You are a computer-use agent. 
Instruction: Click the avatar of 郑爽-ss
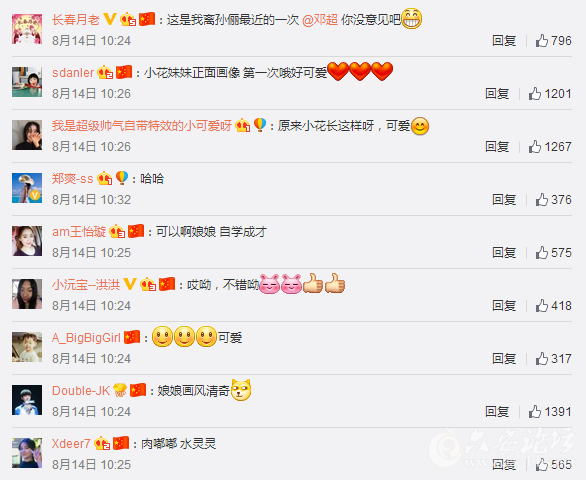27,188
